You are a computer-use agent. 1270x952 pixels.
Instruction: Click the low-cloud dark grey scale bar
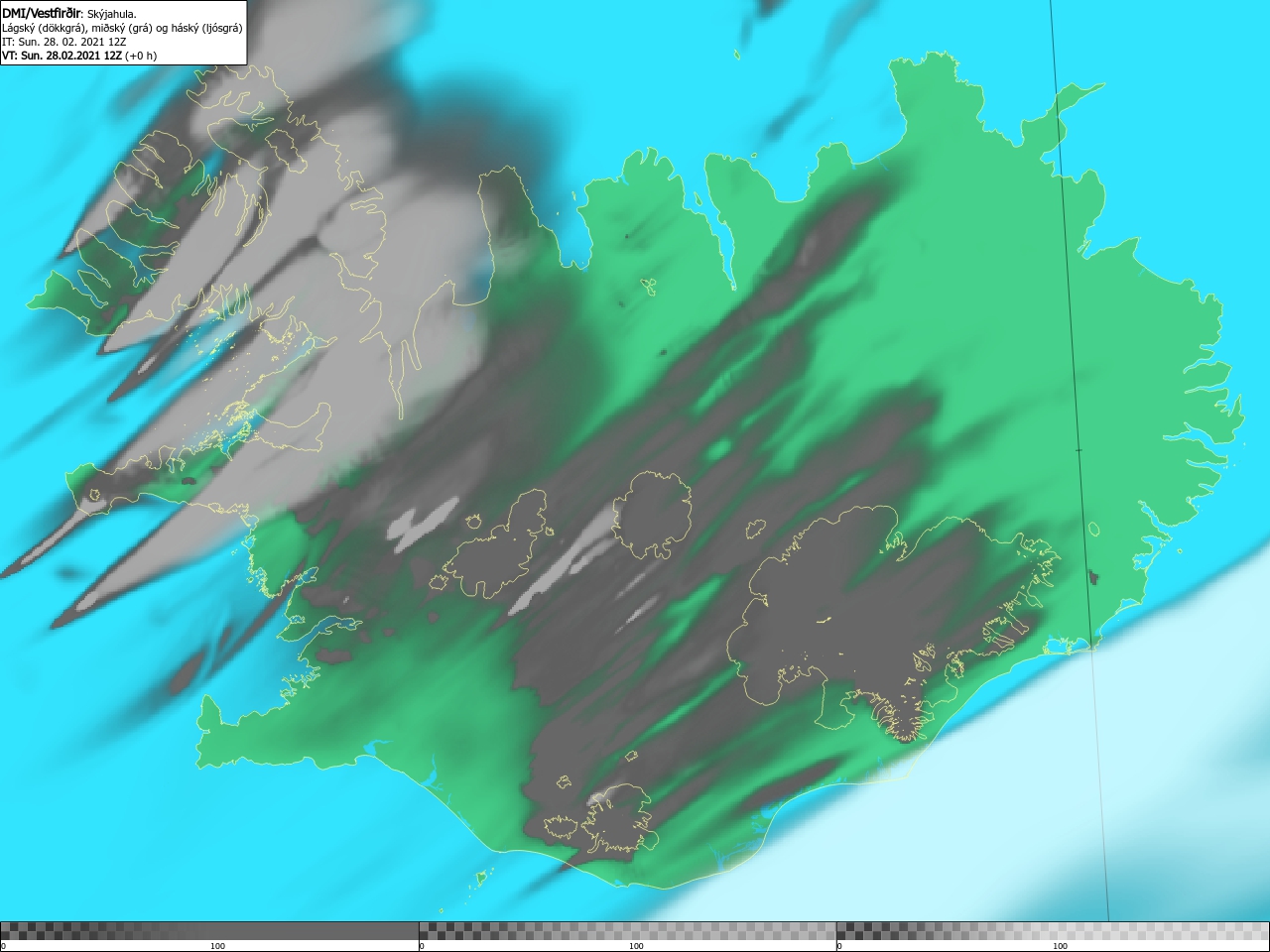(x=209, y=931)
